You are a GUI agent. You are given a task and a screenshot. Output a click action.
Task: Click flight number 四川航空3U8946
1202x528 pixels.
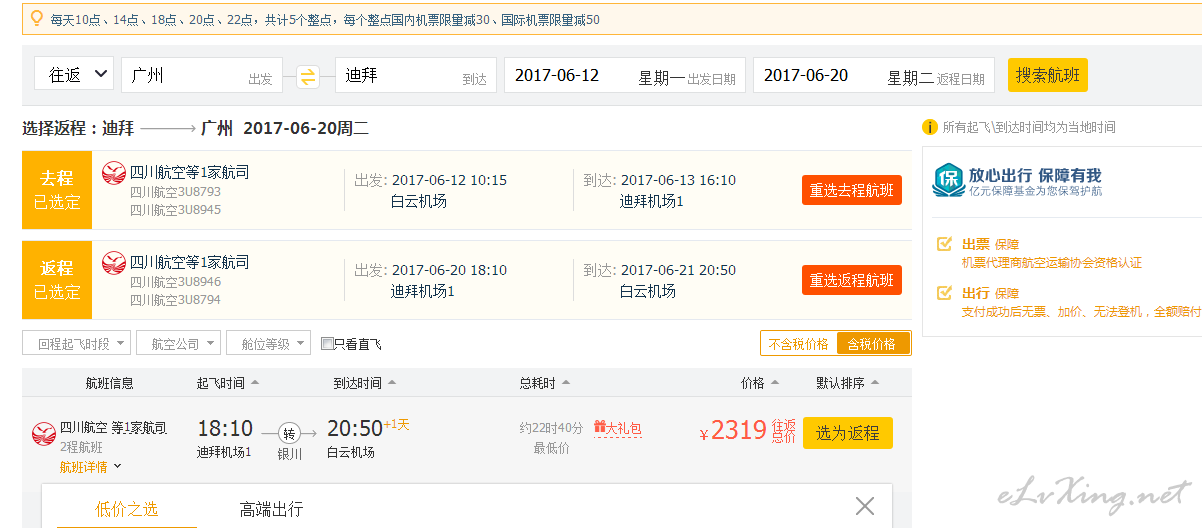point(175,282)
